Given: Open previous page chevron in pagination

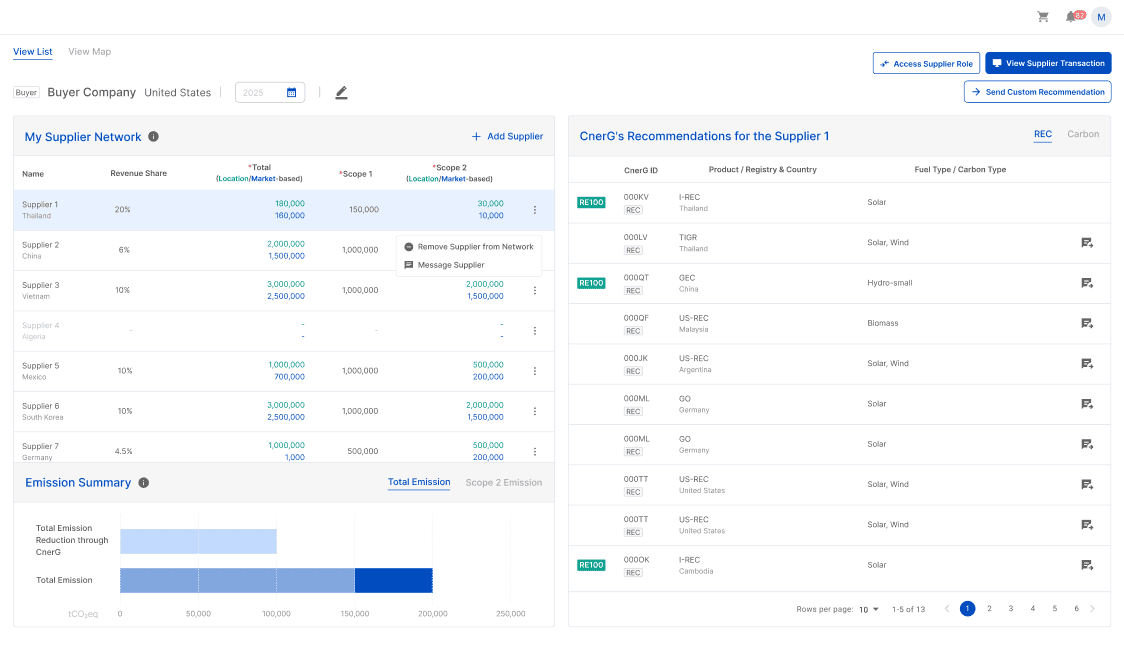Looking at the screenshot, I should pos(945,608).
